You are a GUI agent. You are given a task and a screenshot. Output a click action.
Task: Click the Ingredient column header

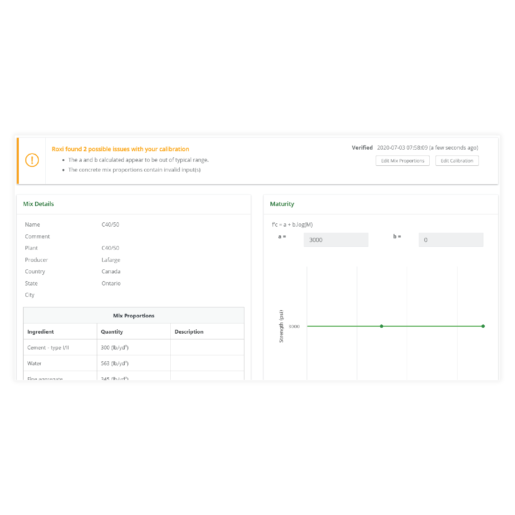click(40, 332)
